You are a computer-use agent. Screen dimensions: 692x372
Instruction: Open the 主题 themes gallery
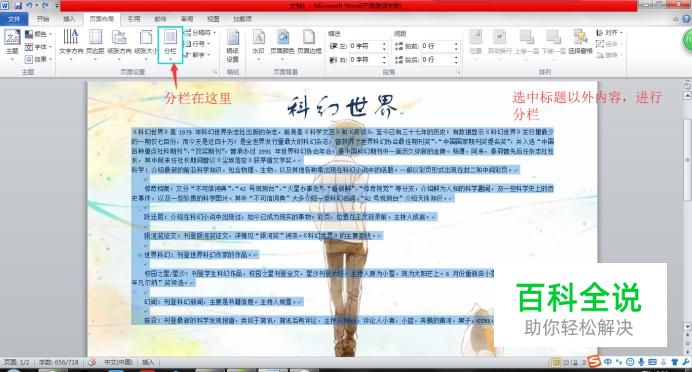coord(12,44)
